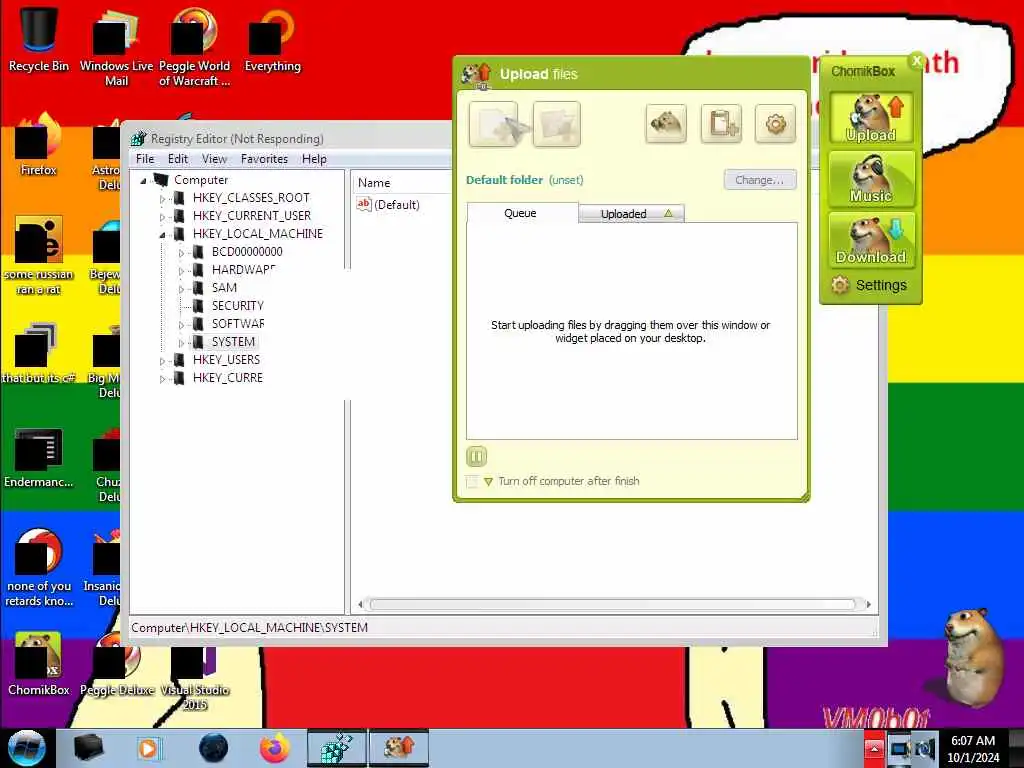Select the SECURITY key in registry tree
Viewport: 1024px width, 768px height.
[x=237, y=306]
